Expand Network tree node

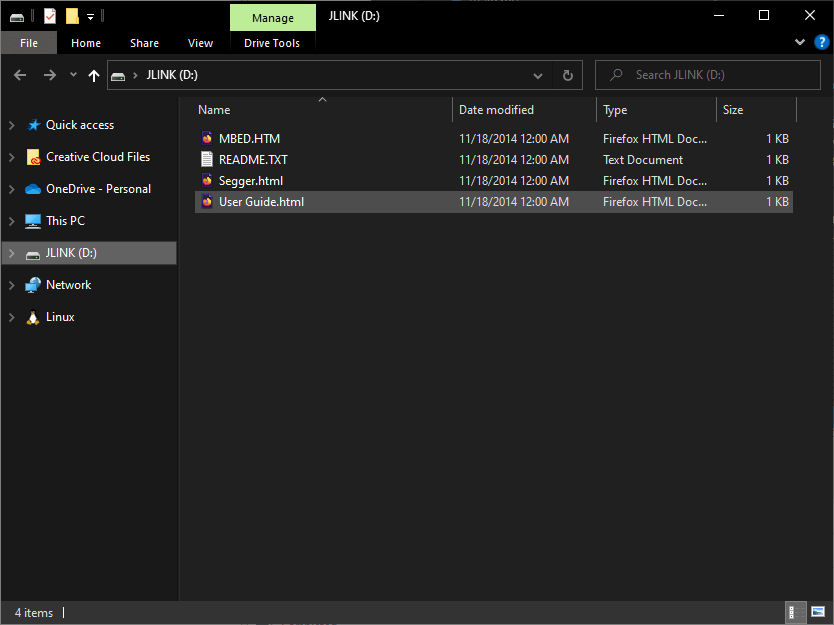[12, 285]
